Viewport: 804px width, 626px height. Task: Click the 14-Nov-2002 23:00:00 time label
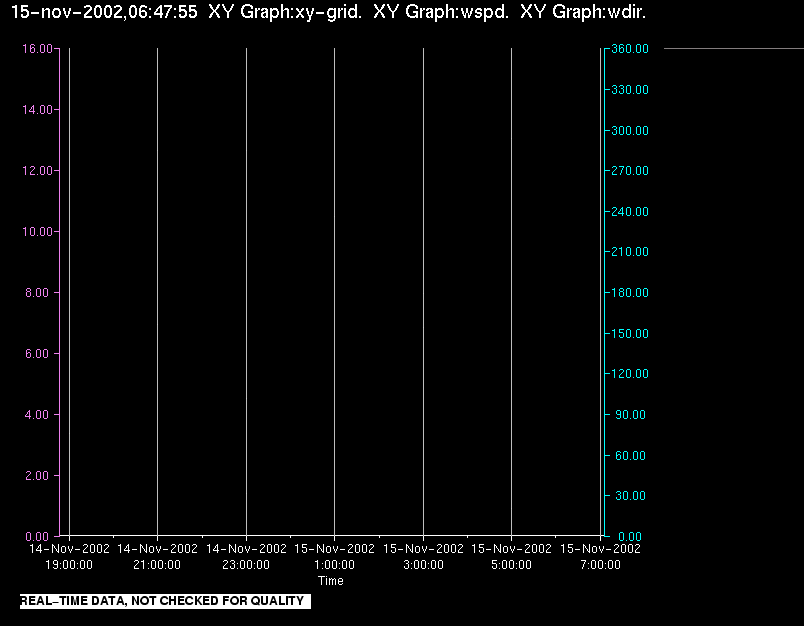coord(246,557)
